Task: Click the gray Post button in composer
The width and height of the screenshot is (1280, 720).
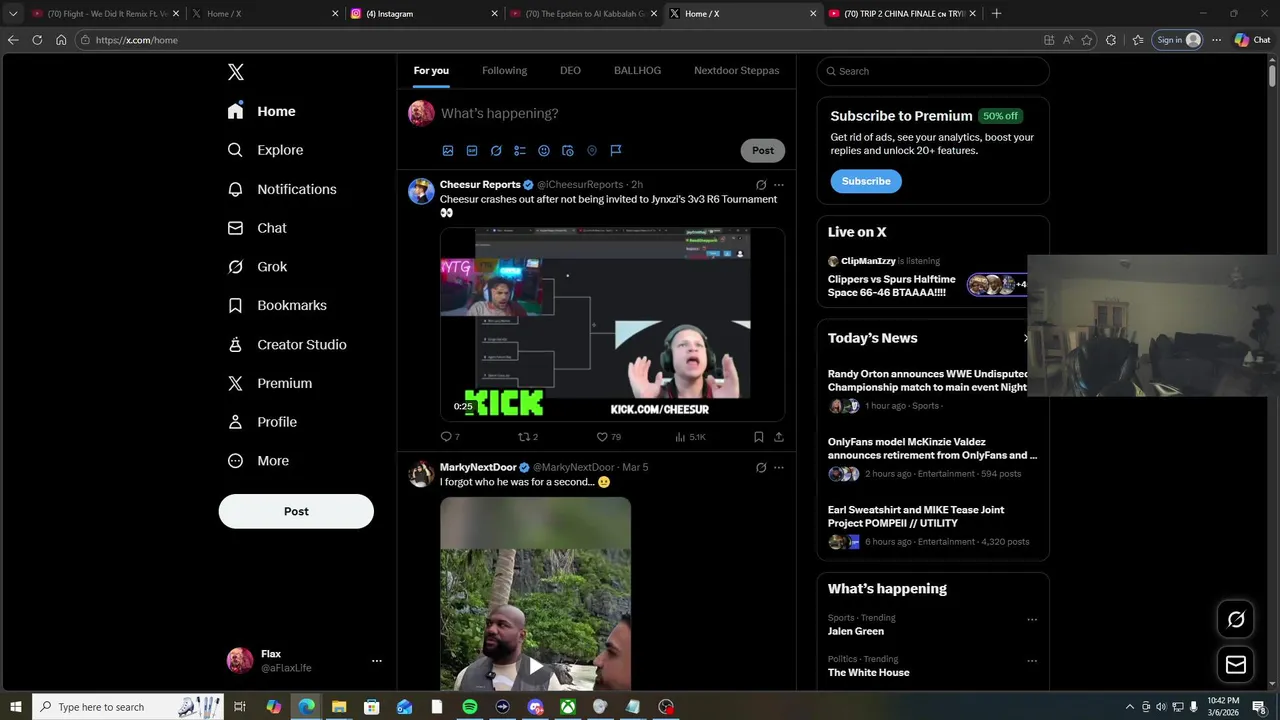Action: 763,150
